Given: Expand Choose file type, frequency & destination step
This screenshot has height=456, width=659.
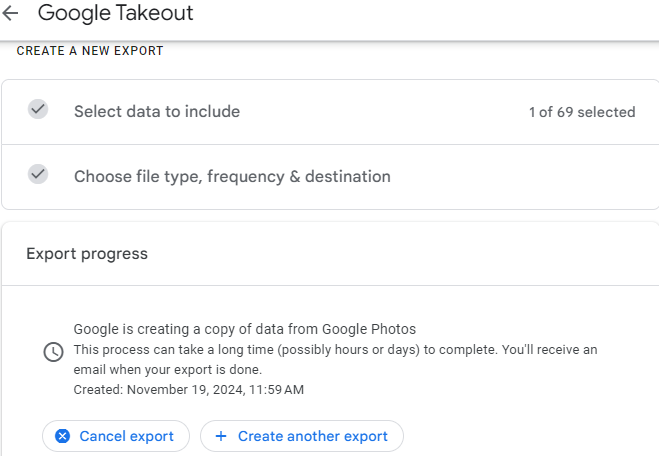Looking at the screenshot, I should (232, 177).
